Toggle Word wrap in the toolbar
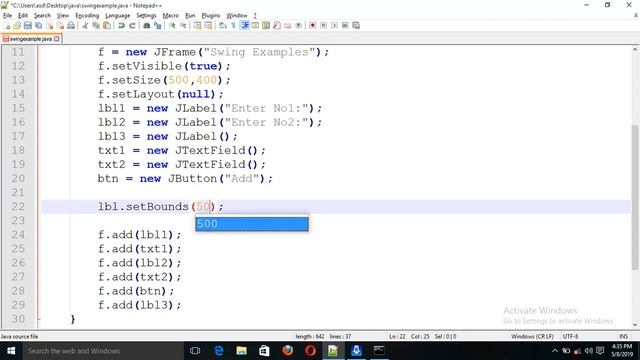 click(x=222, y=25)
